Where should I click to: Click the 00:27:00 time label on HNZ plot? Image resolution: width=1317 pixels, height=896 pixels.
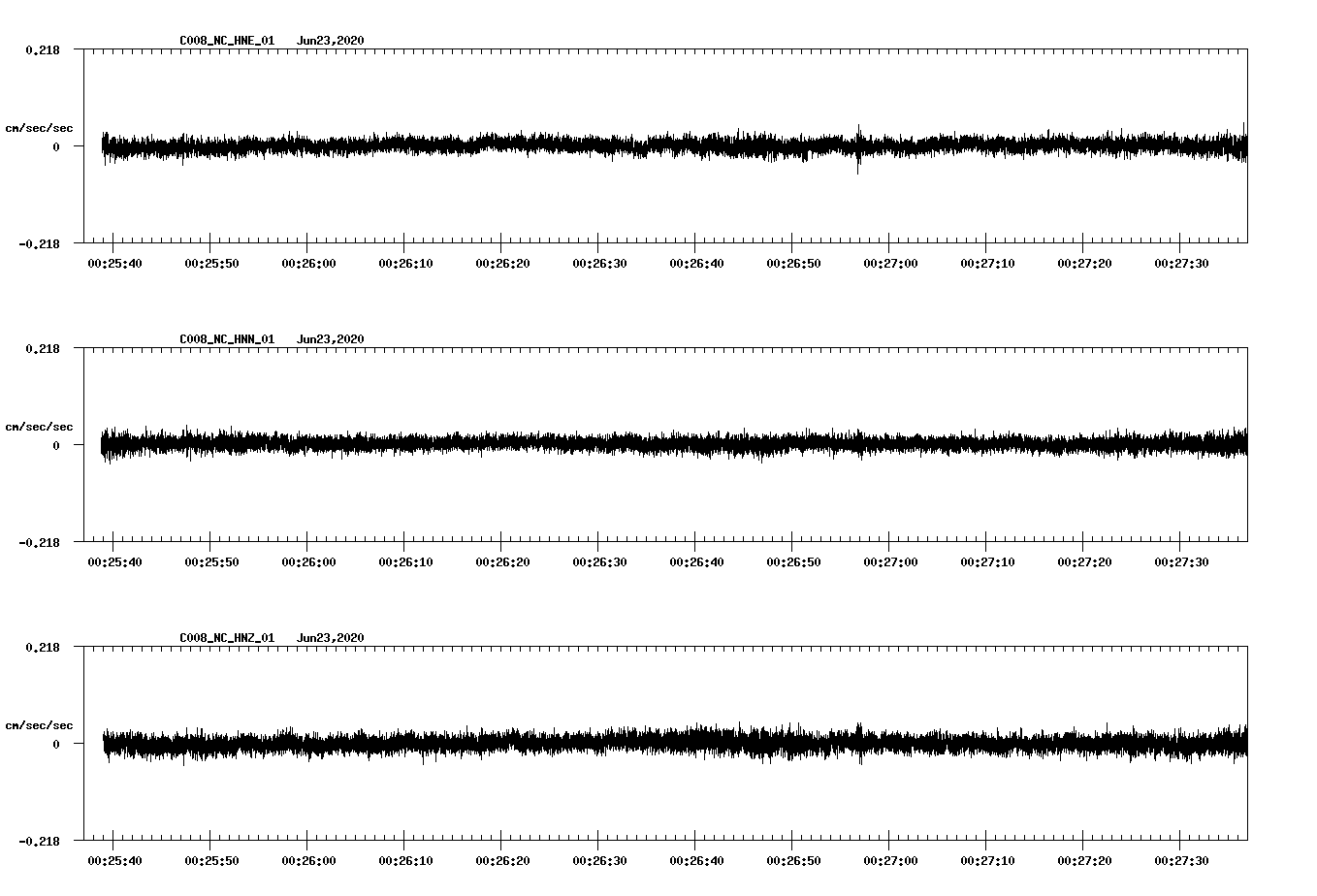pyautogui.click(x=890, y=861)
